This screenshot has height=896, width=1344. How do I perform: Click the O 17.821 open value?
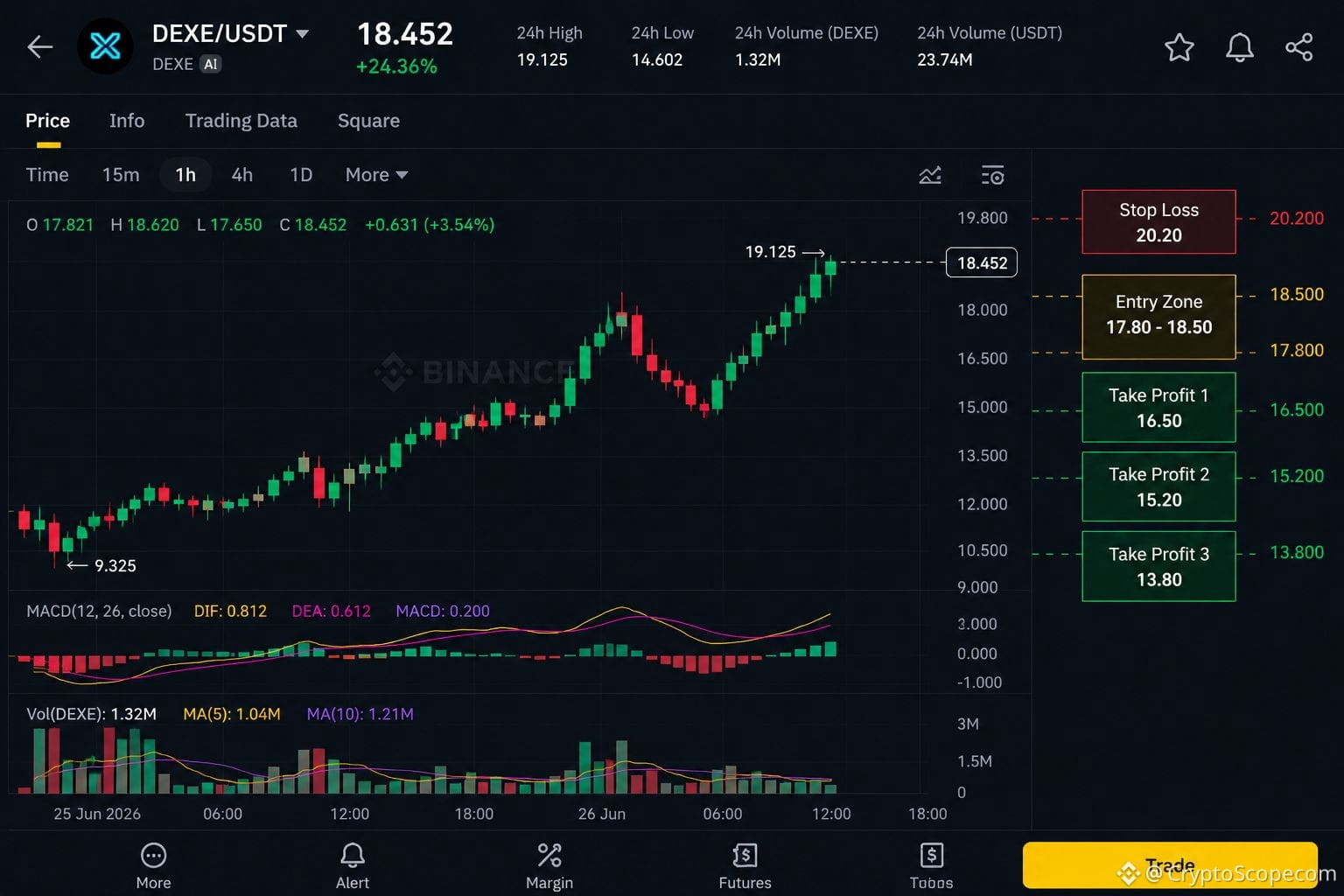59,225
